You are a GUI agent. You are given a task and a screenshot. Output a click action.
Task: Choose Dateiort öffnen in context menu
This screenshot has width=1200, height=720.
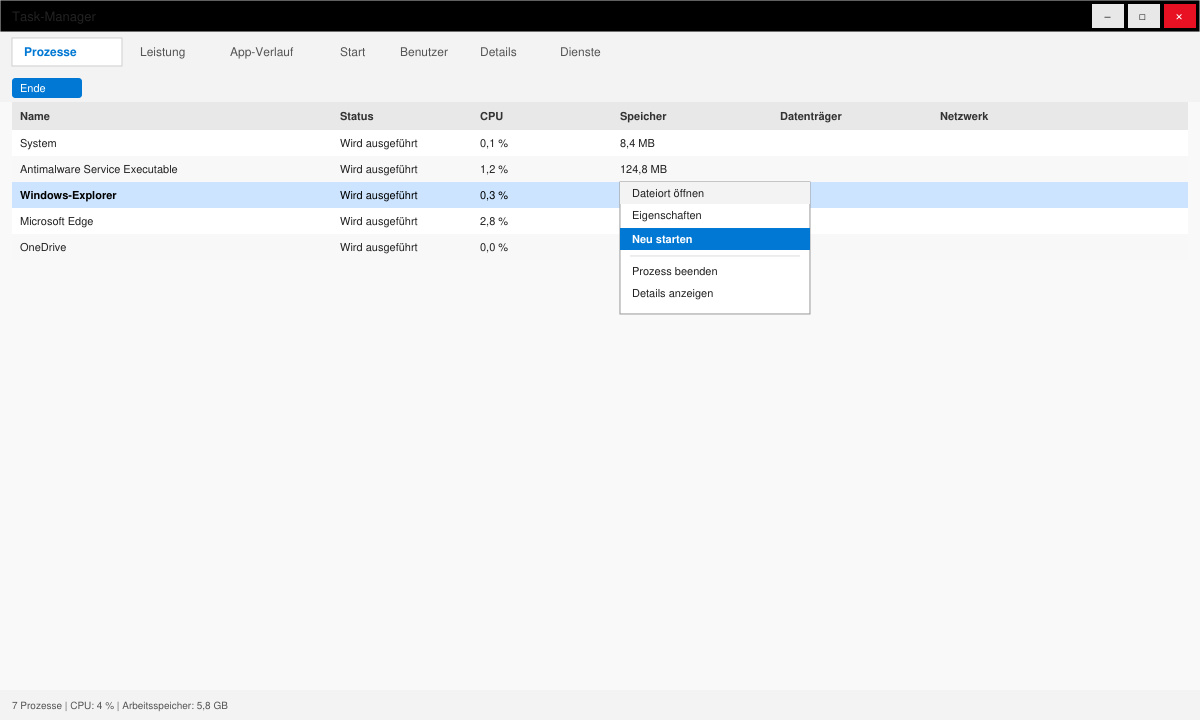point(715,193)
